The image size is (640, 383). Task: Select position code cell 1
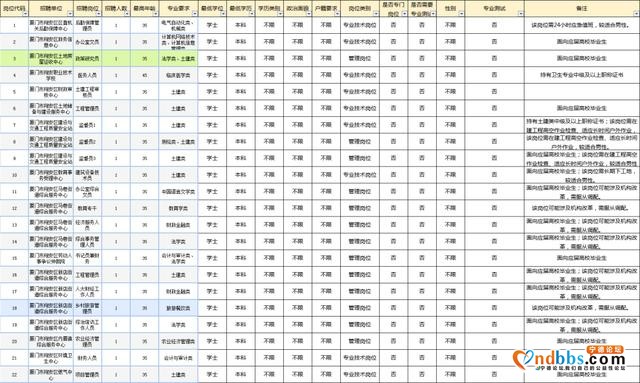point(14,25)
